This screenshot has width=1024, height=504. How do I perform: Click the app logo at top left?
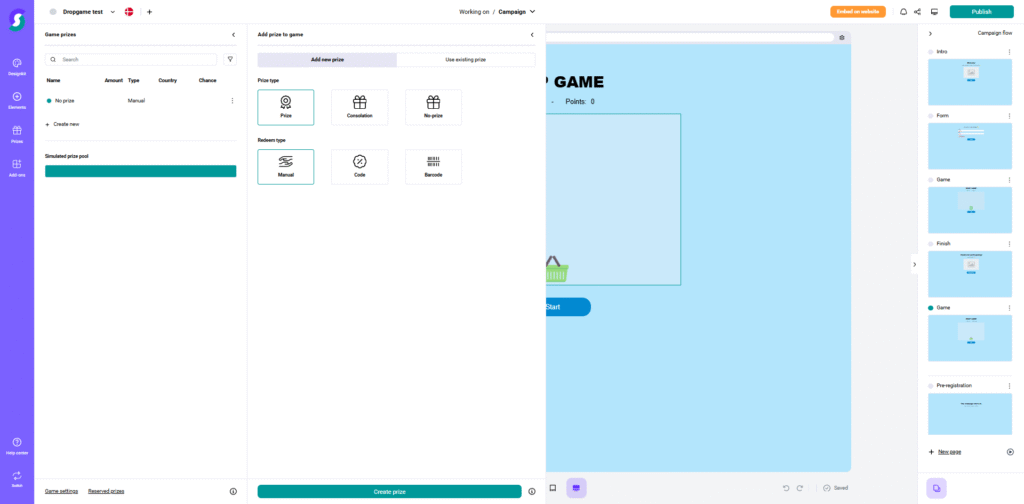[17, 20]
